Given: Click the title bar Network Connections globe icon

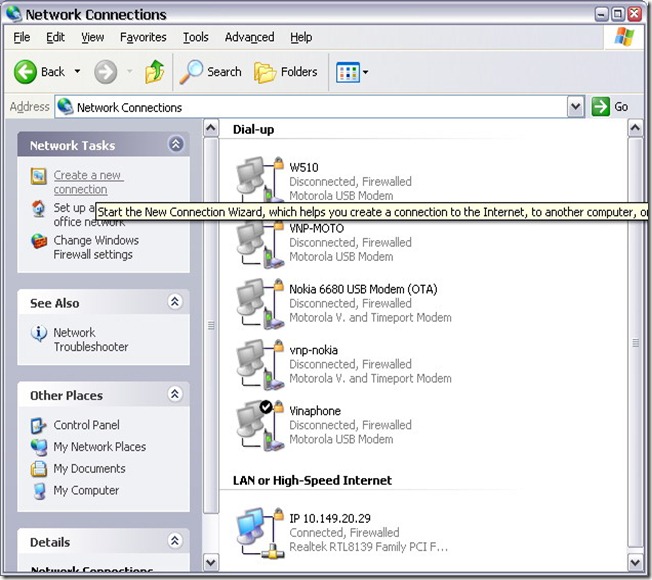Looking at the screenshot, I should pos(14,14).
